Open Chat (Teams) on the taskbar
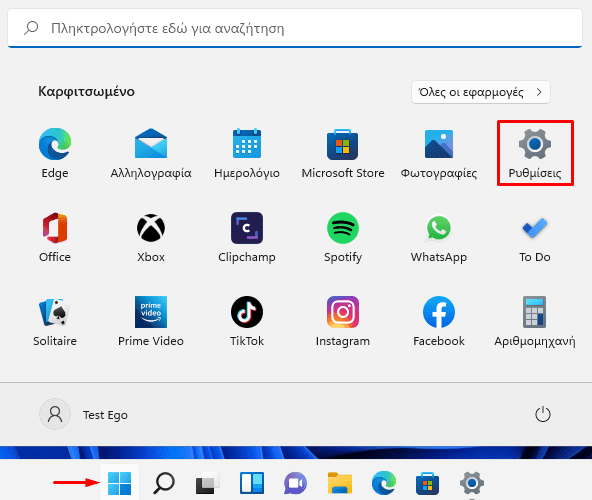Image resolution: width=592 pixels, height=500 pixels. pyautogui.click(x=296, y=483)
